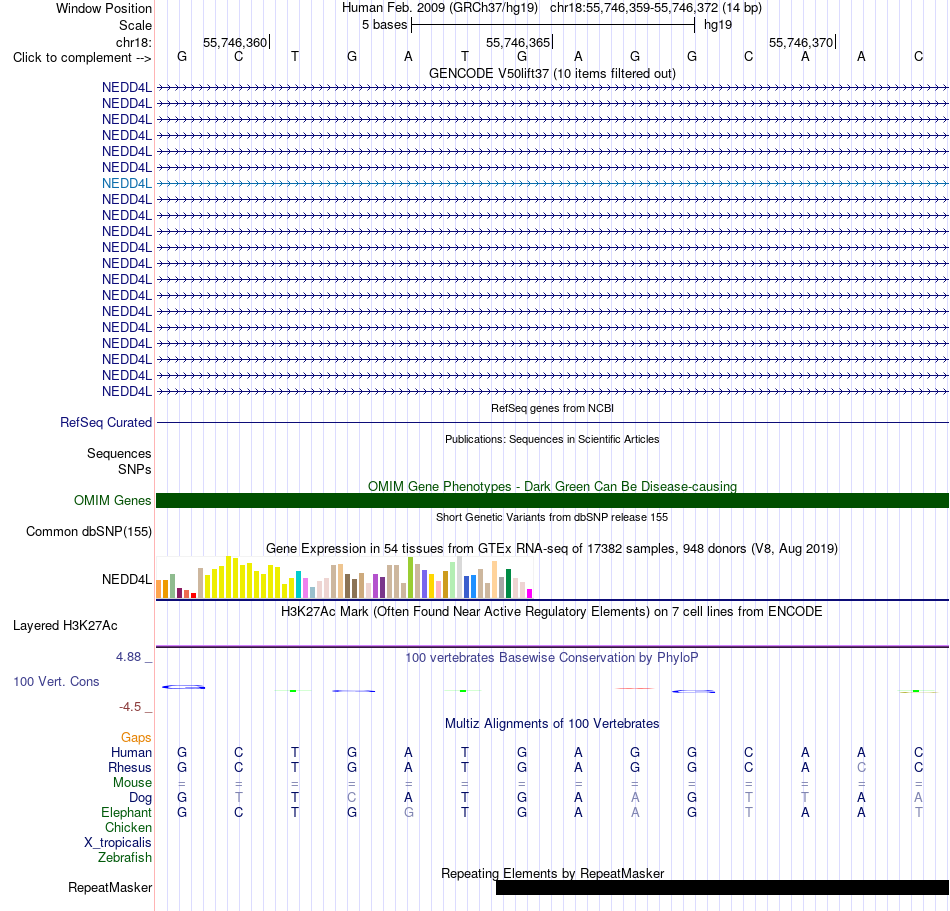Open 'Short Genetic Variants from dbSNP release 155'
Viewport: 950px width, 911px height.
pyautogui.click(x=552, y=517)
